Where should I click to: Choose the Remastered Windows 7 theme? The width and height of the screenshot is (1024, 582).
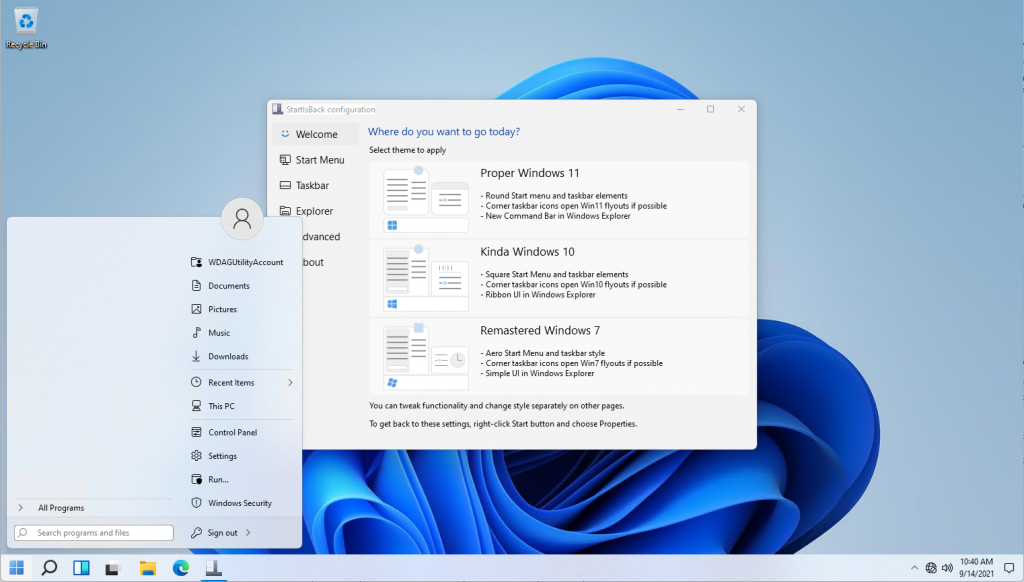(x=565, y=357)
